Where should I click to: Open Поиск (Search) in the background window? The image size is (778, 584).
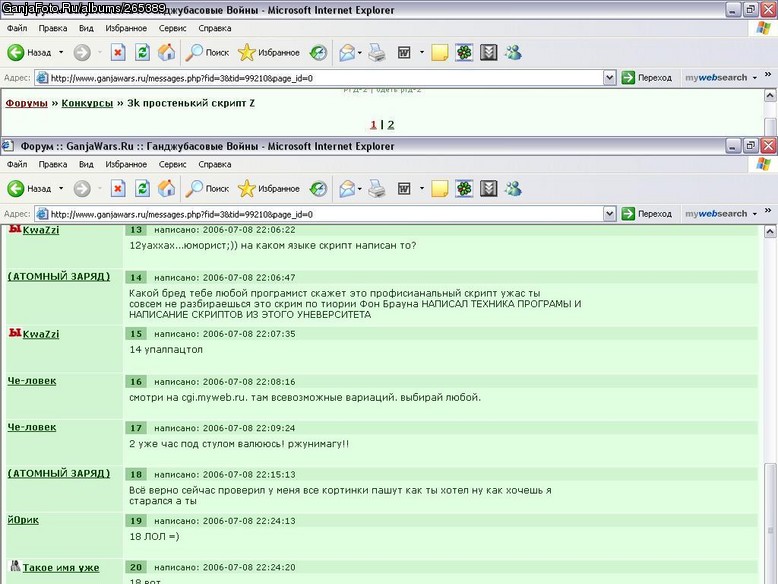tap(207, 52)
